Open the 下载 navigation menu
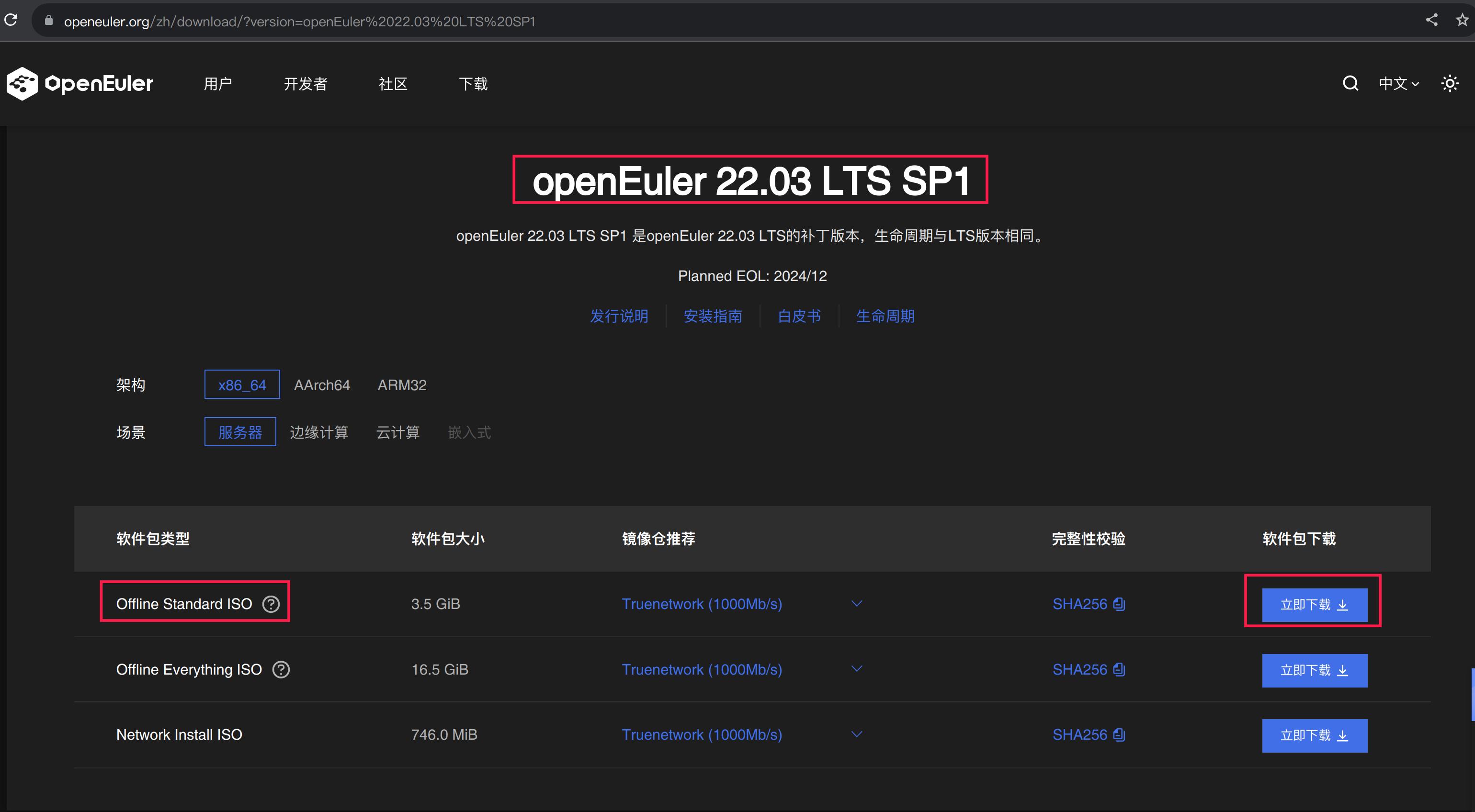Image resolution: width=1475 pixels, height=812 pixels. coord(473,84)
